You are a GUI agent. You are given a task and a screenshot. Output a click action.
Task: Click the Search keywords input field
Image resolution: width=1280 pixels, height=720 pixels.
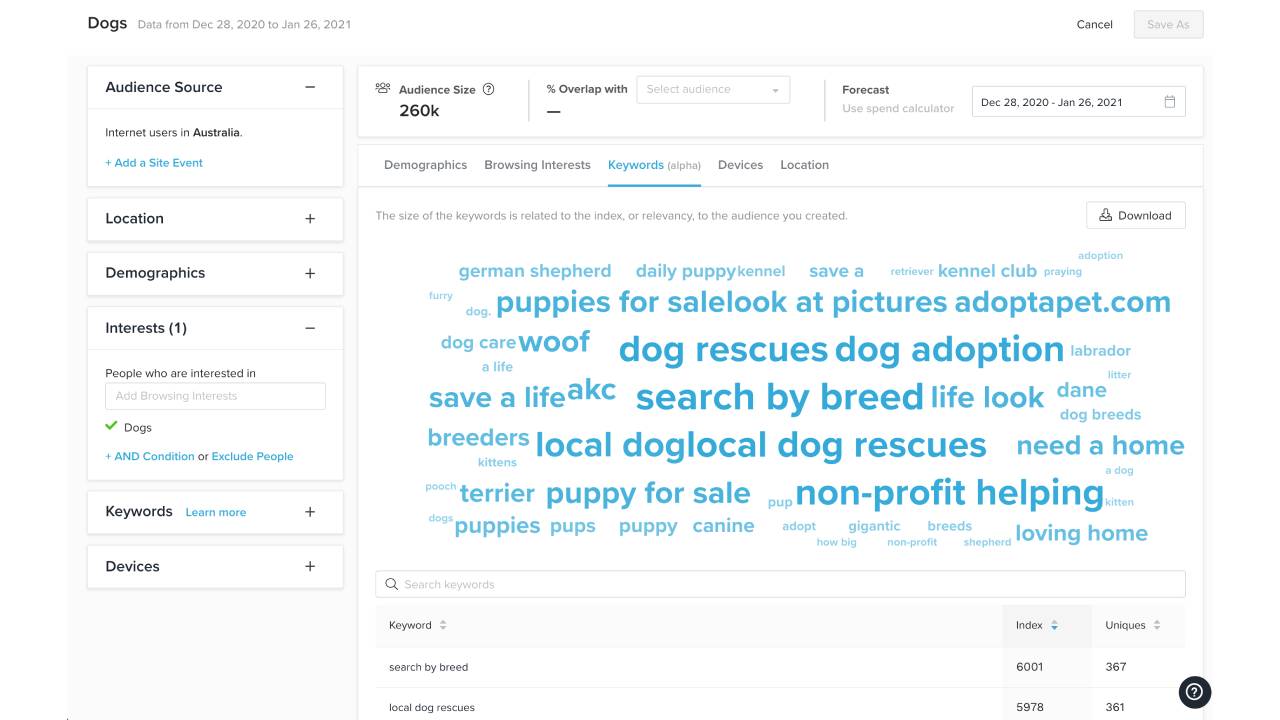(780, 584)
